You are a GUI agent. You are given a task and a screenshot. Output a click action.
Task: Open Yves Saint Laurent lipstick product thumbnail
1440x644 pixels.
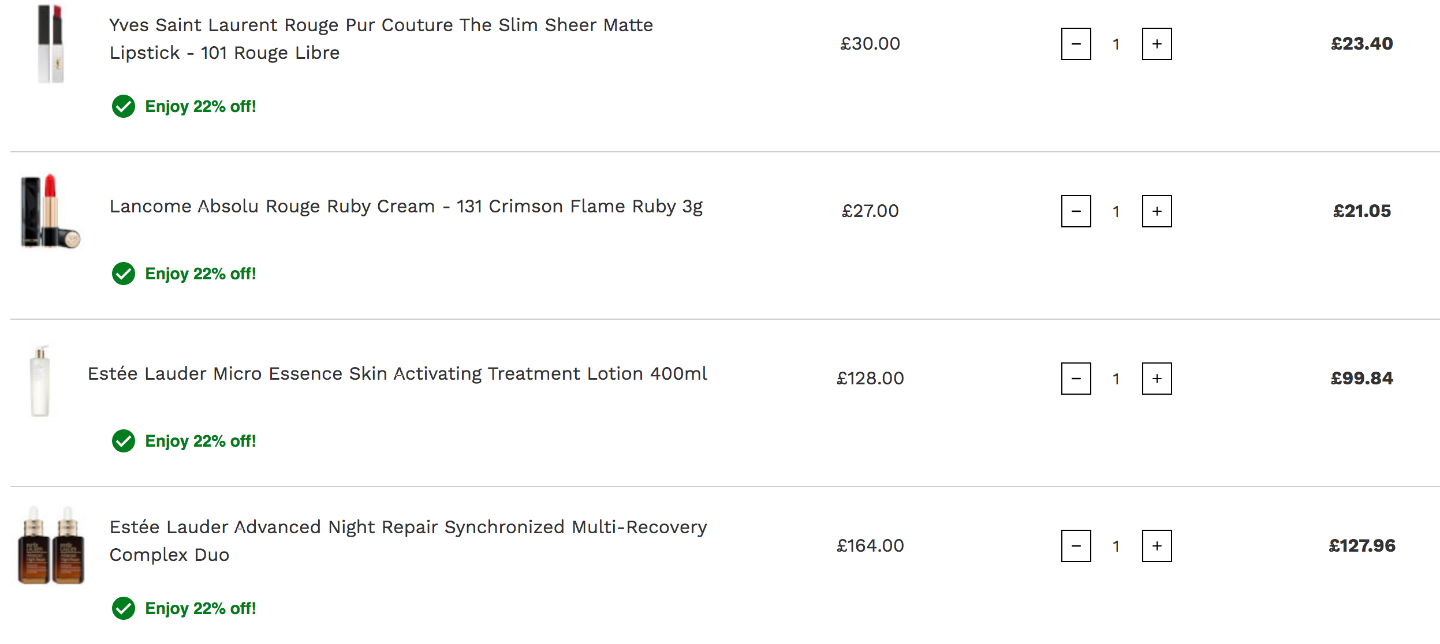click(x=50, y=43)
